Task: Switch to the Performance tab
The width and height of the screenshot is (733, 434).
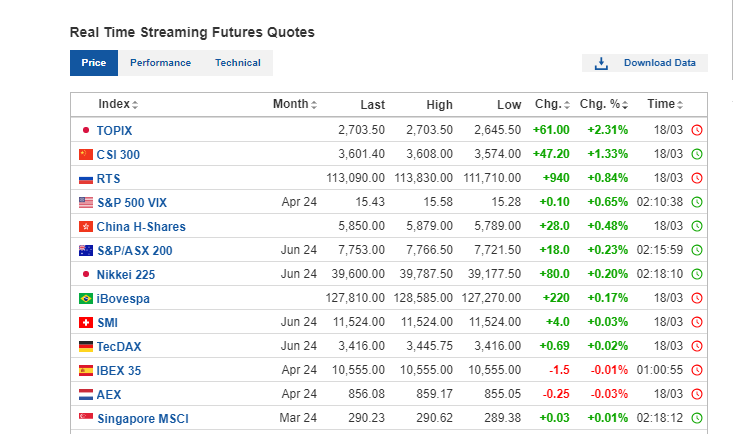Action: click(160, 63)
